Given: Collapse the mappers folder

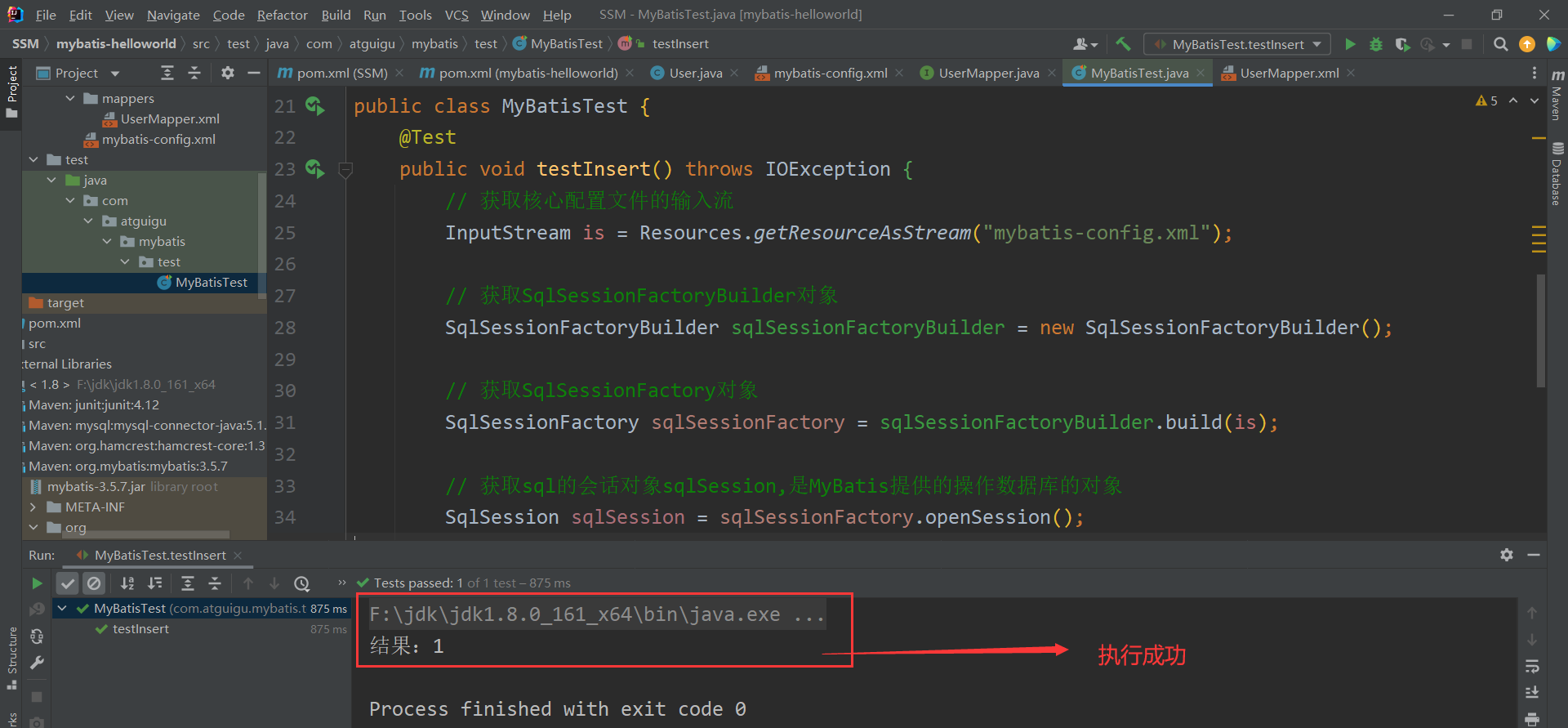Looking at the screenshot, I should pos(70,98).
